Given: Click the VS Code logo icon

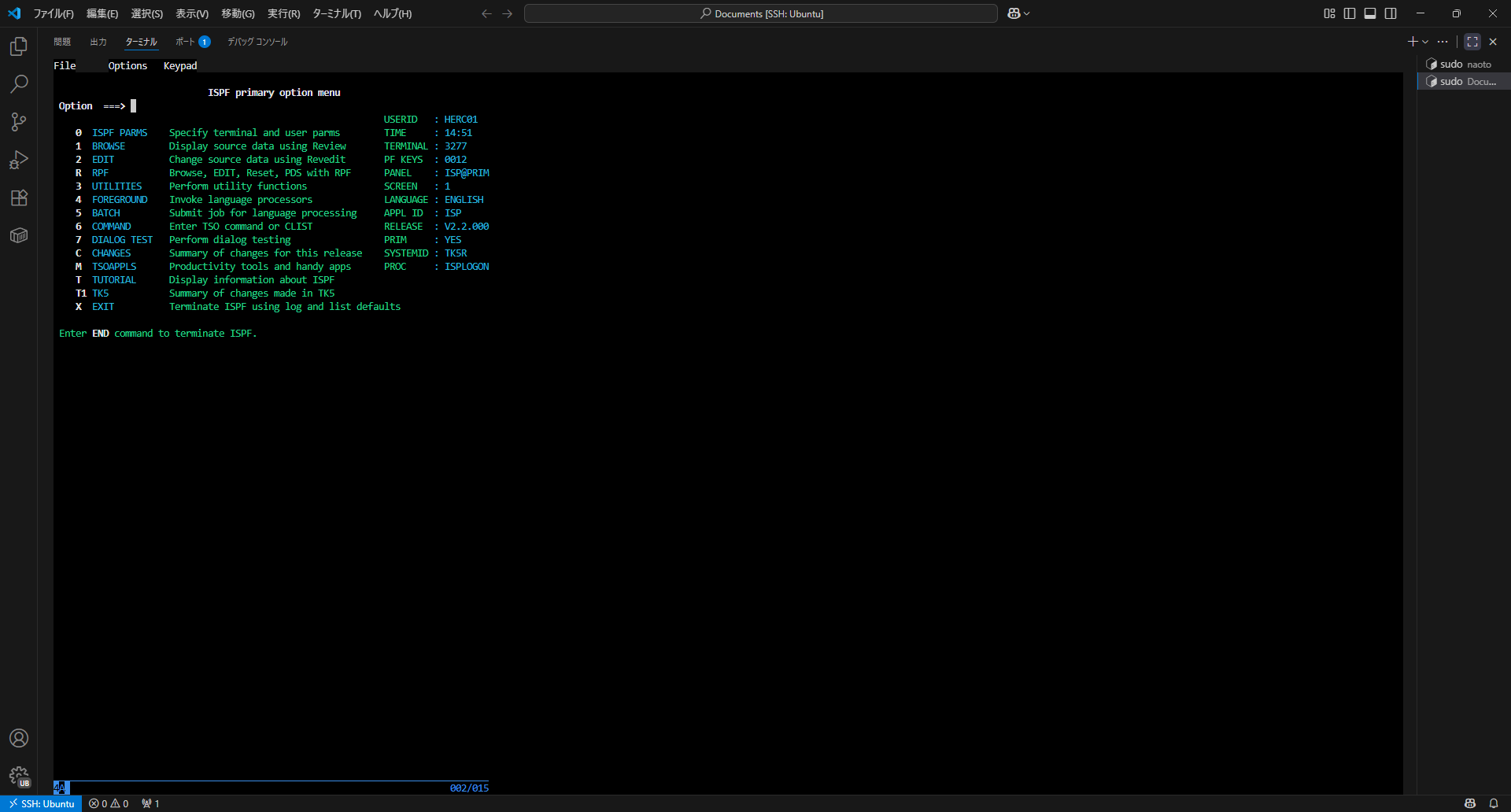Looking at the screenshot, I should 14,13.
